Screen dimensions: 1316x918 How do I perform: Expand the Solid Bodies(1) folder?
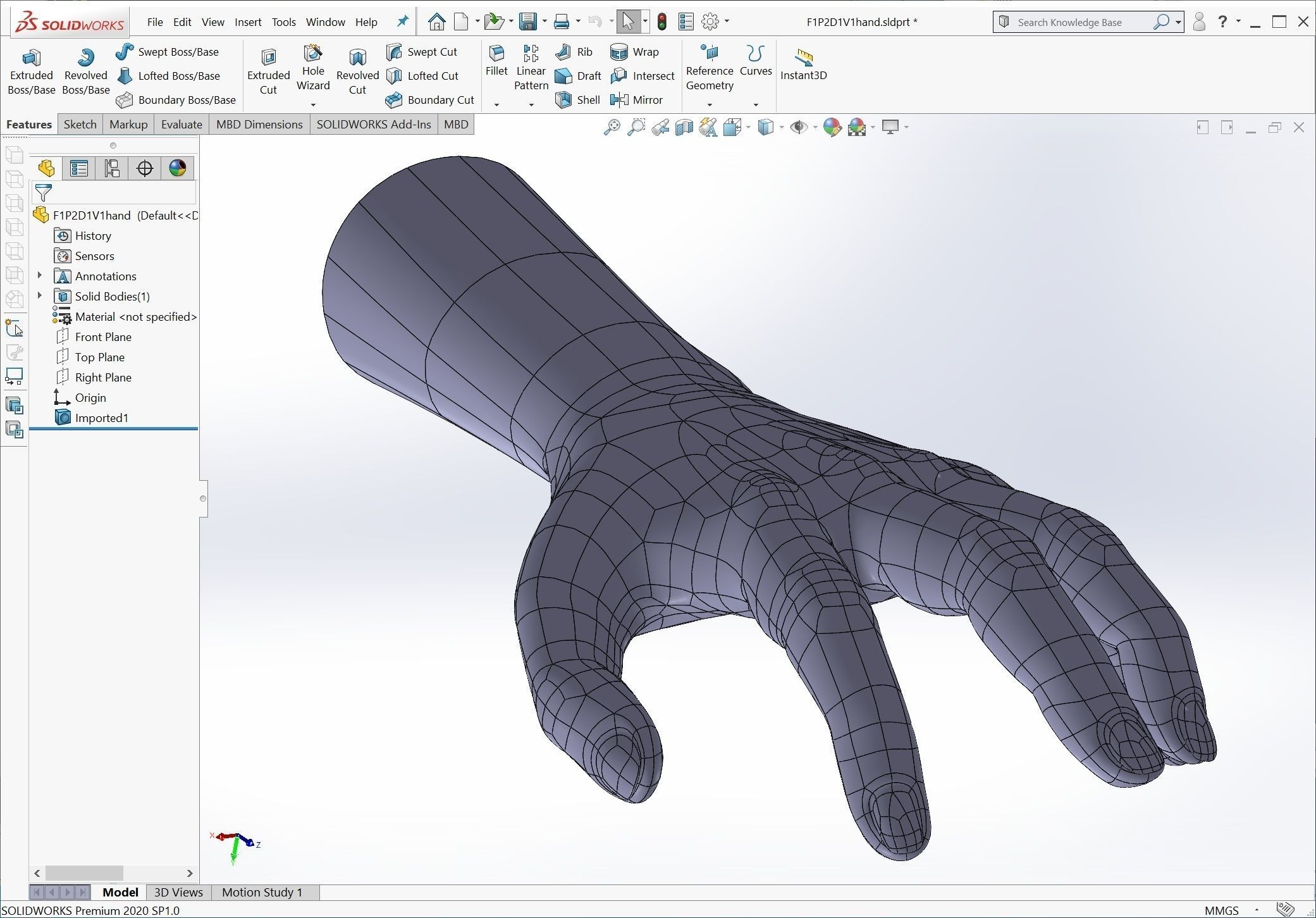tap(40, 296)
